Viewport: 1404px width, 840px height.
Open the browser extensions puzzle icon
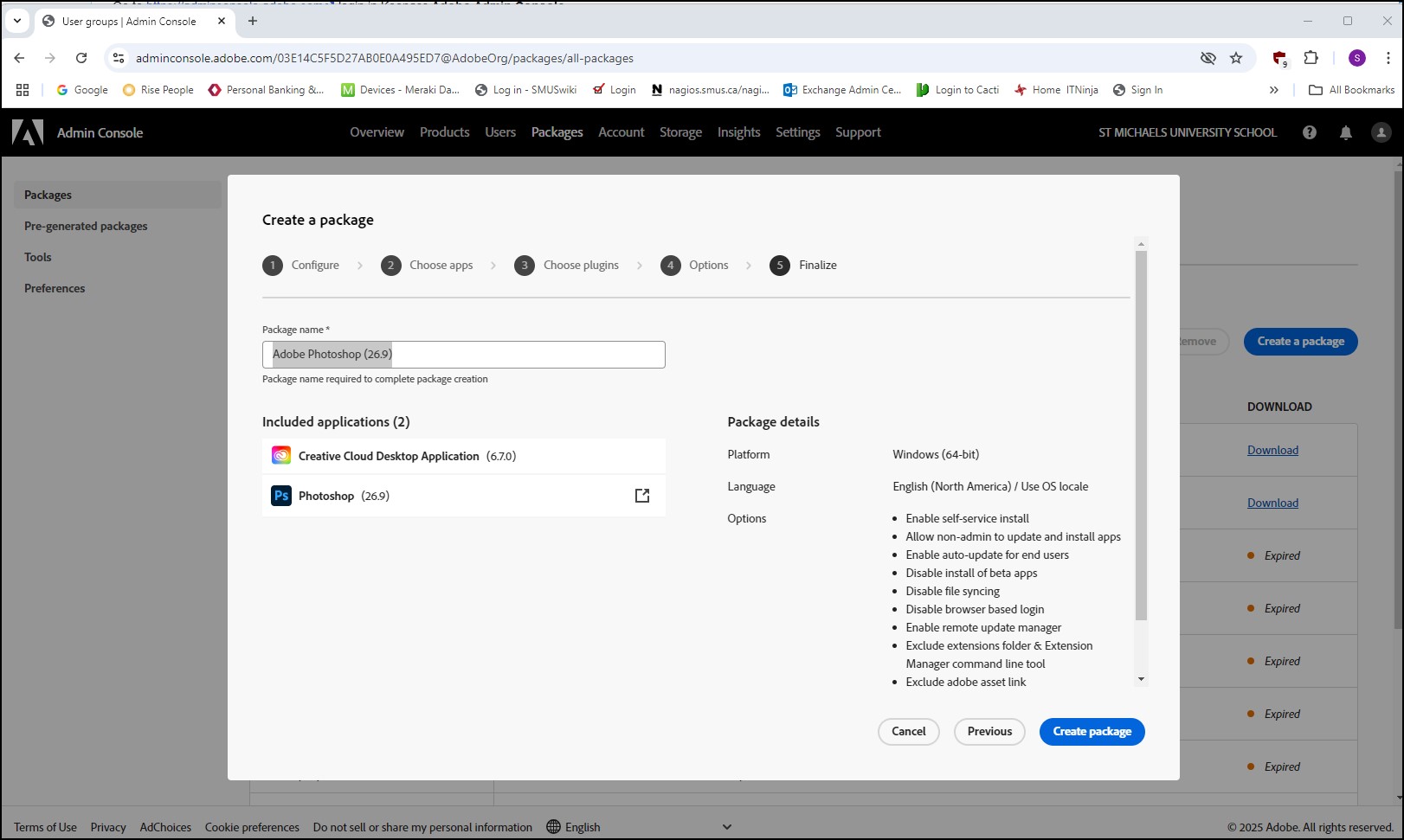1311,58
